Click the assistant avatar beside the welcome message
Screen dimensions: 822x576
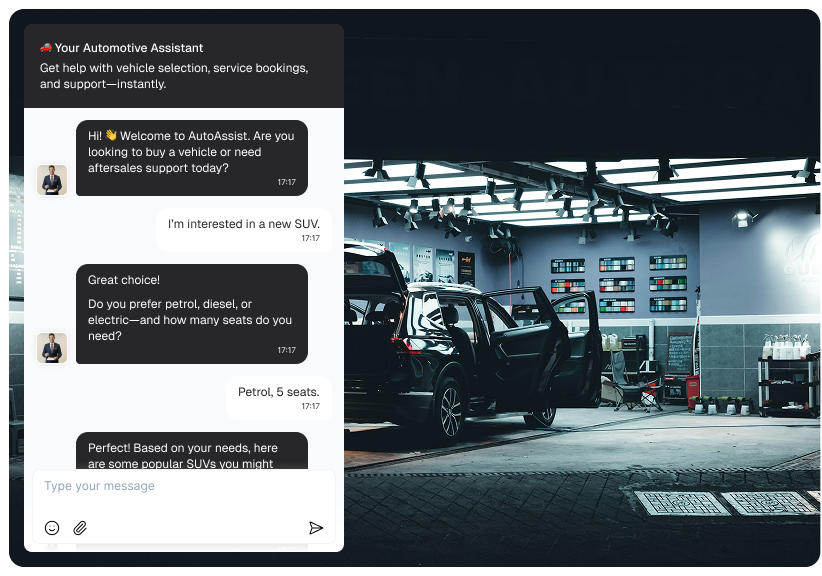point(51,181)
